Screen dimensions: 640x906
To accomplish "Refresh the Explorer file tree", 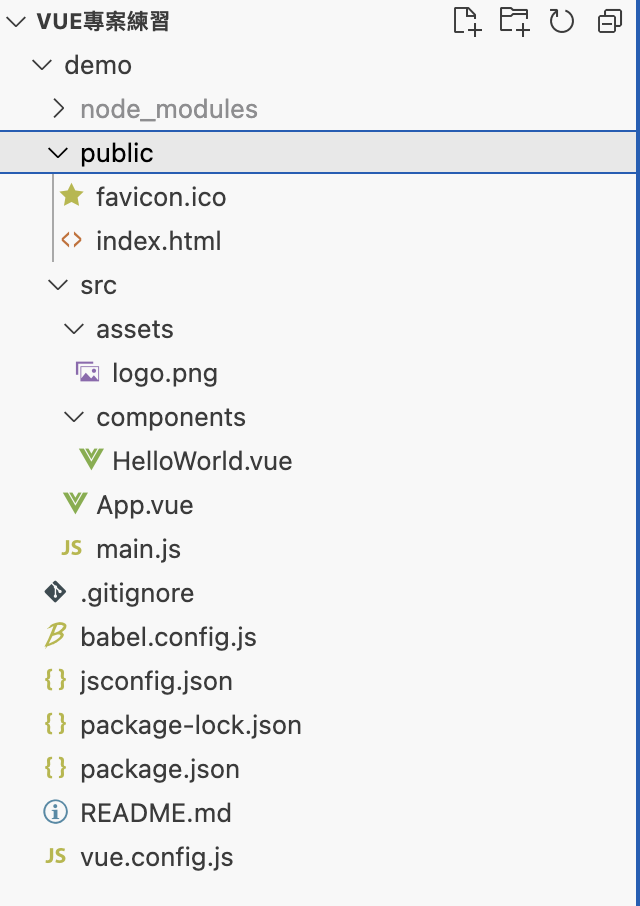I will [562, 21].
